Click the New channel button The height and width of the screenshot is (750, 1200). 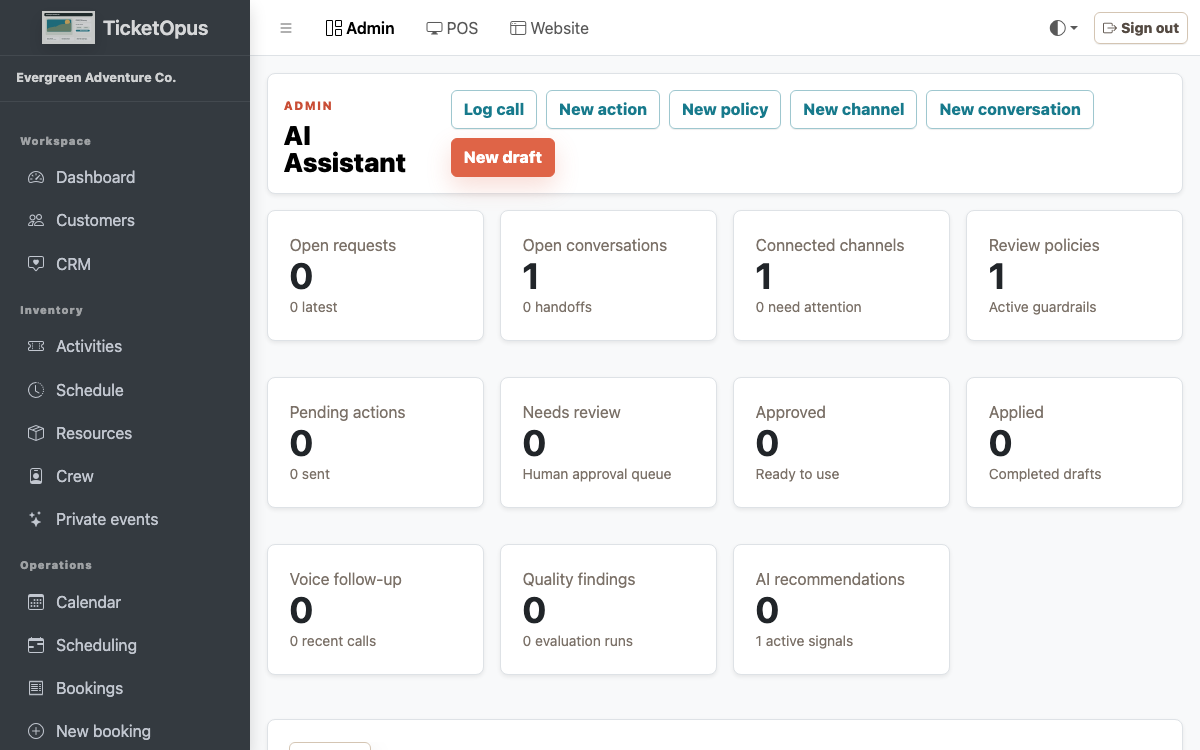[x=854, y=110]
